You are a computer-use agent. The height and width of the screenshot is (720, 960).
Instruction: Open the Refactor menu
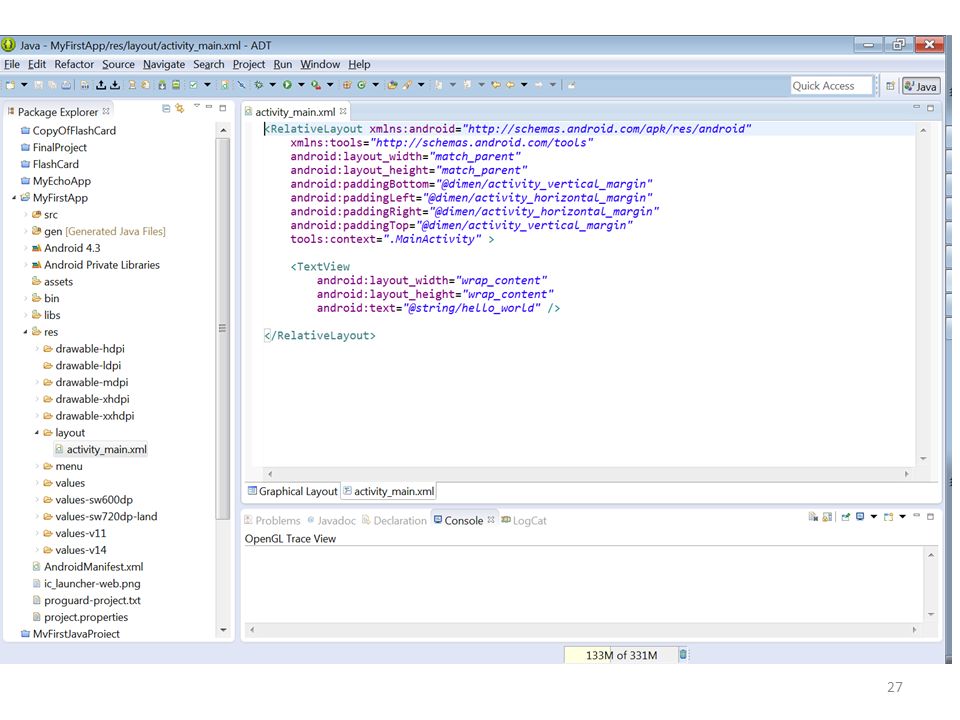[x=74, y=64]
